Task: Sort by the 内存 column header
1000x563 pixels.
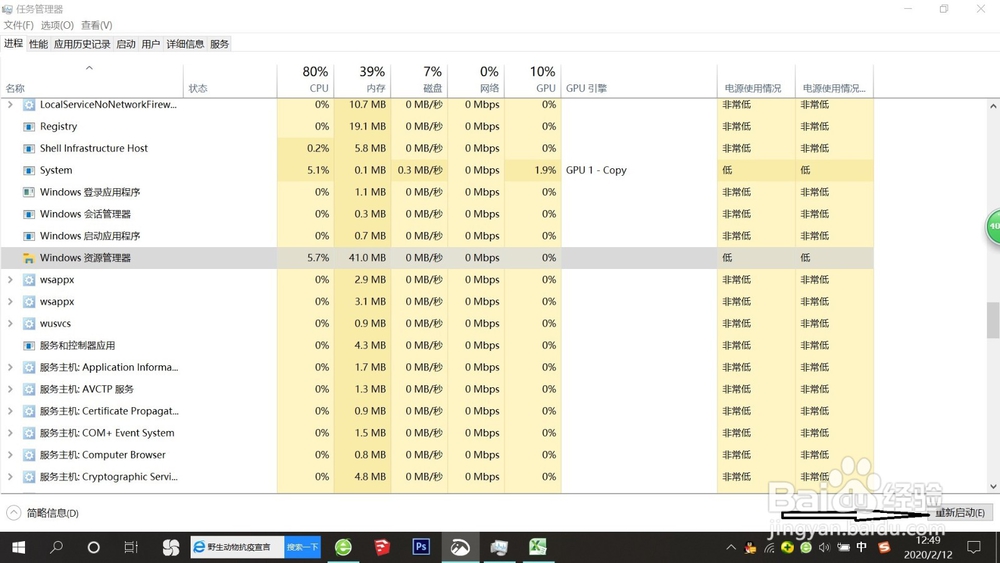Action: pos(362,80)
